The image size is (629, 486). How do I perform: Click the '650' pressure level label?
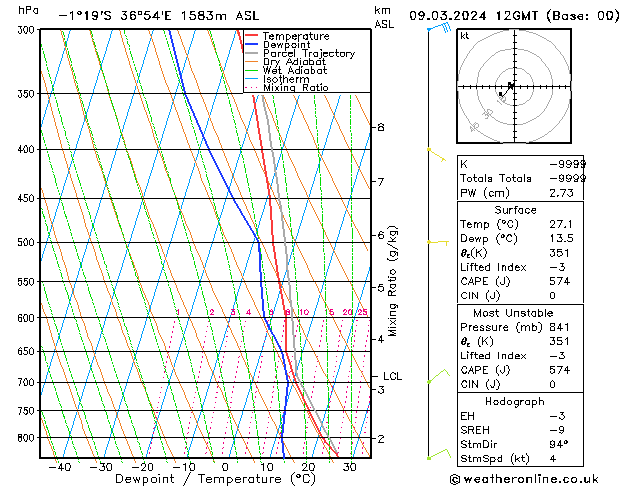tap(28, 352)
